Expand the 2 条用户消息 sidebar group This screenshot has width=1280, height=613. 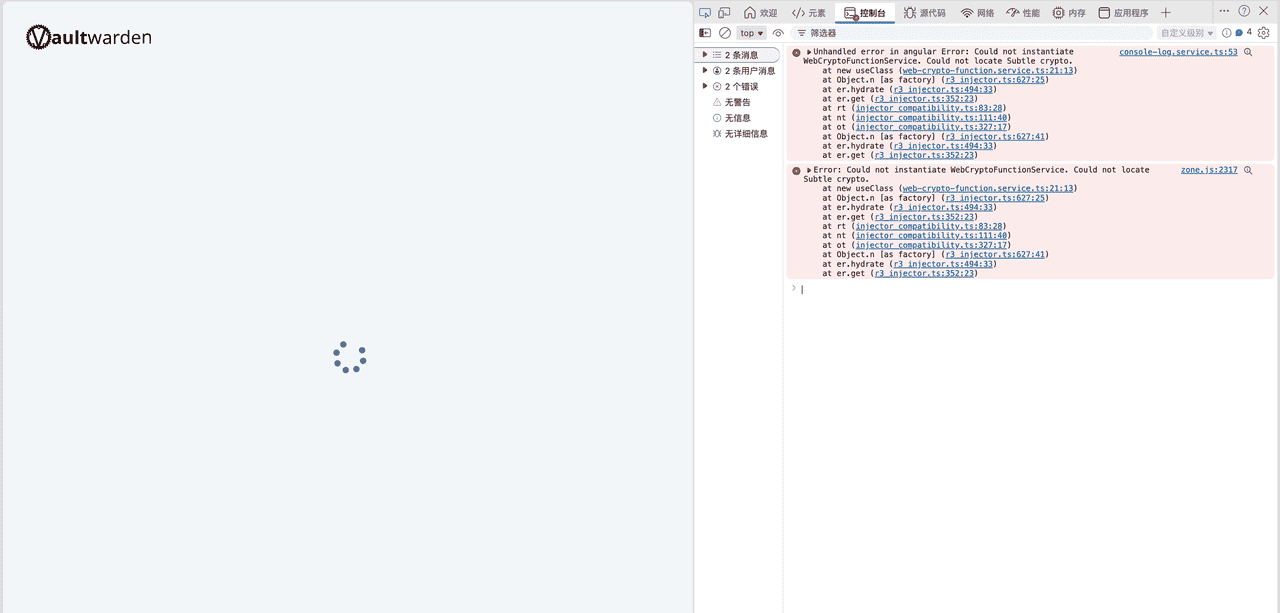pyautogui.click(x=705, y=71)
